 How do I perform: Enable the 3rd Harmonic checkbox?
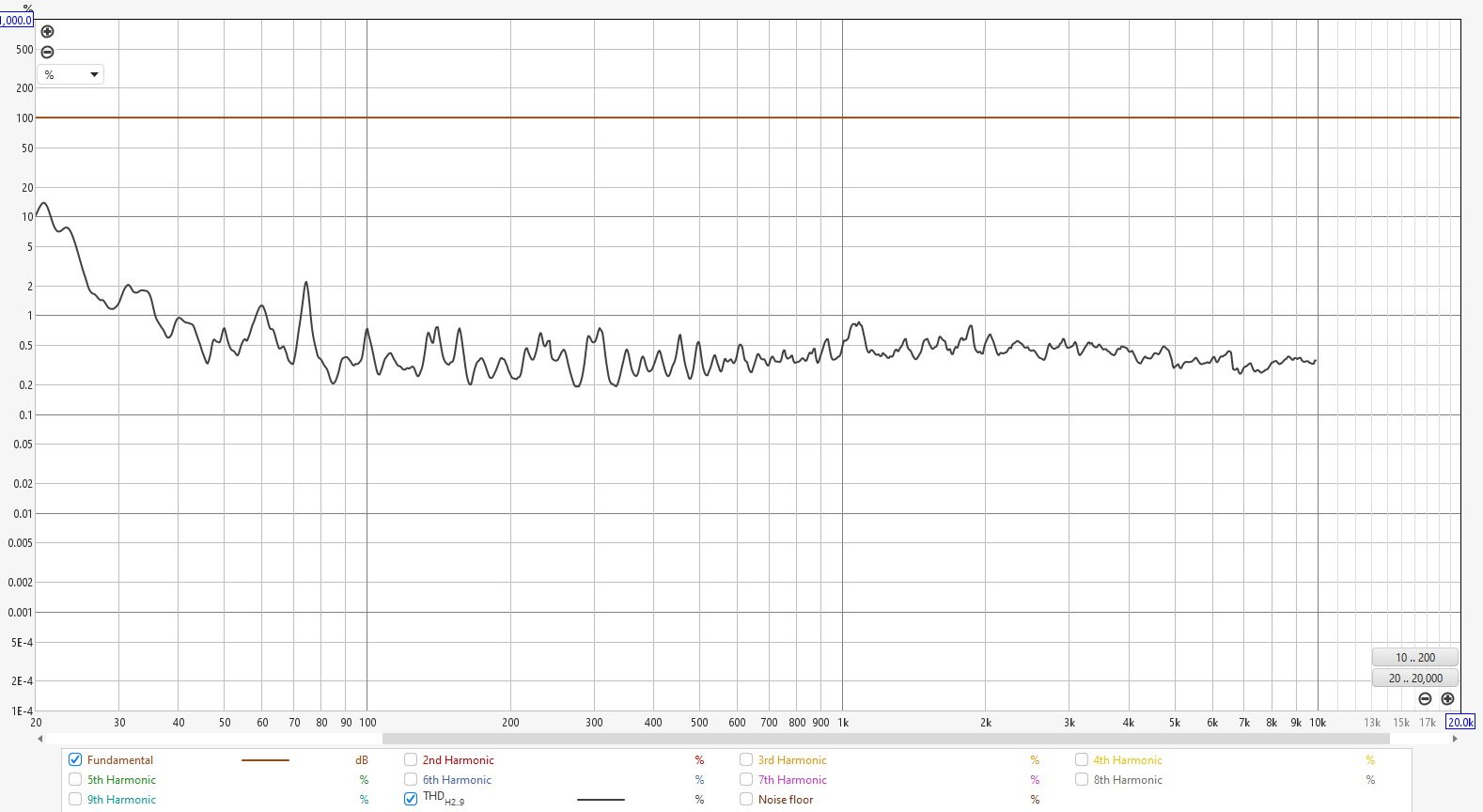tap(746, 759)
